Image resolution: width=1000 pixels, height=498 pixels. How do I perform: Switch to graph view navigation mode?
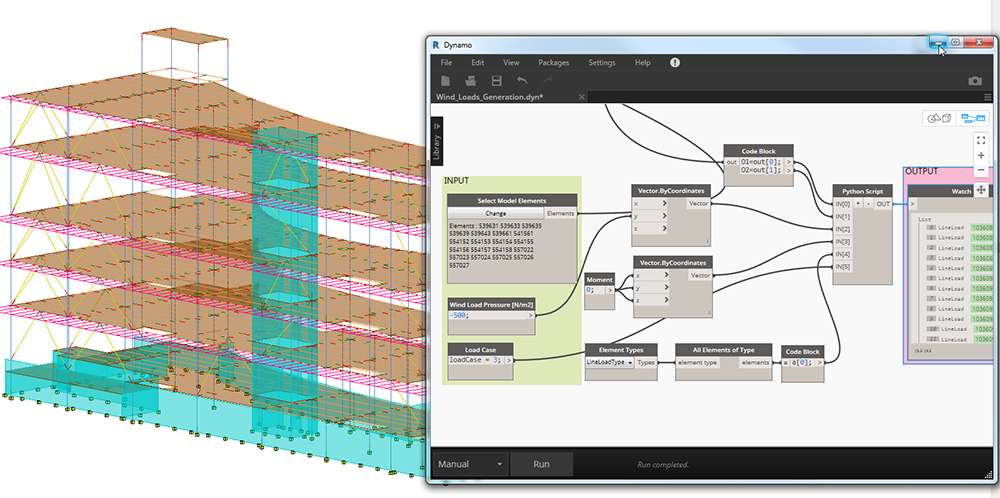973,118
